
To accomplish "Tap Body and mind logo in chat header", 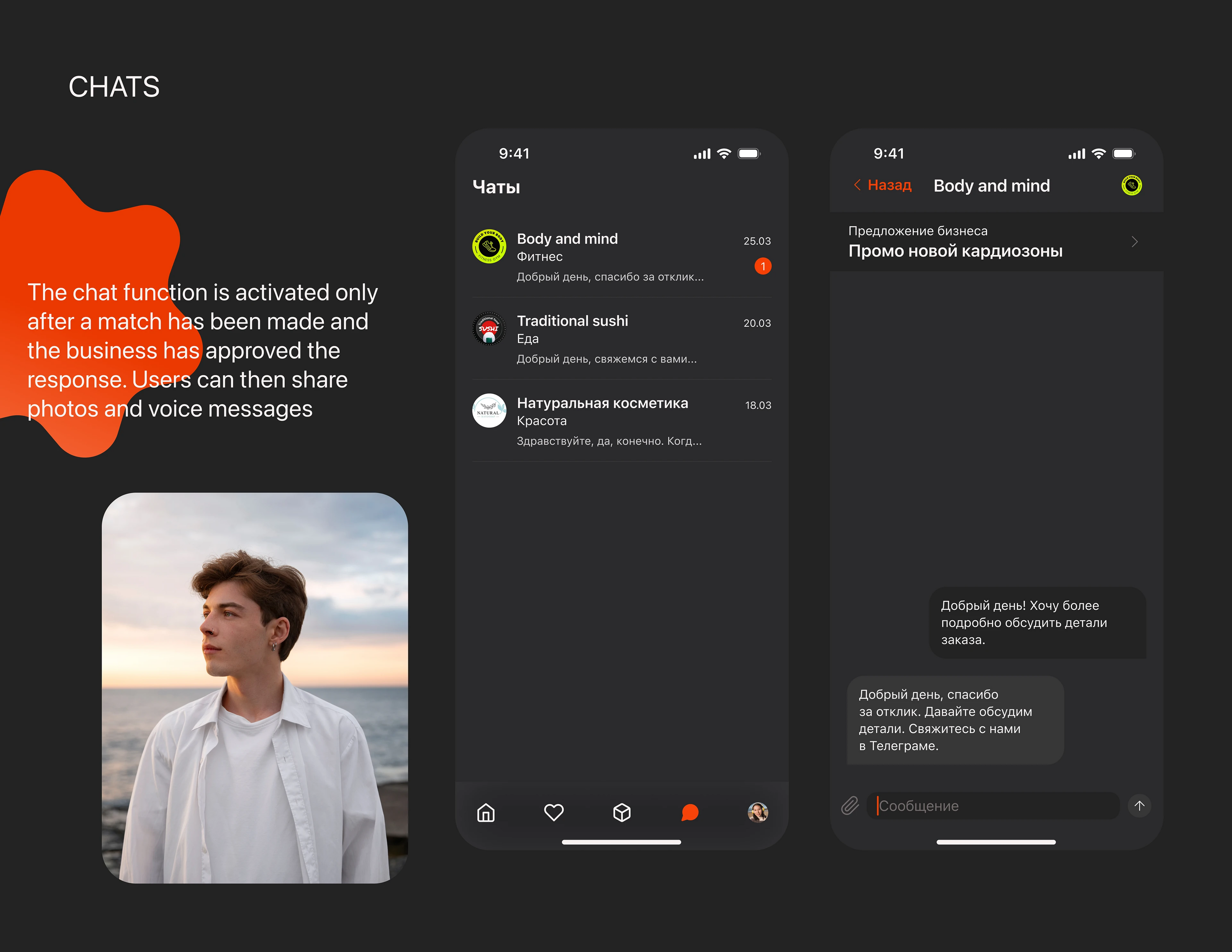I will pyautogui.click(x=1131, y=186).
